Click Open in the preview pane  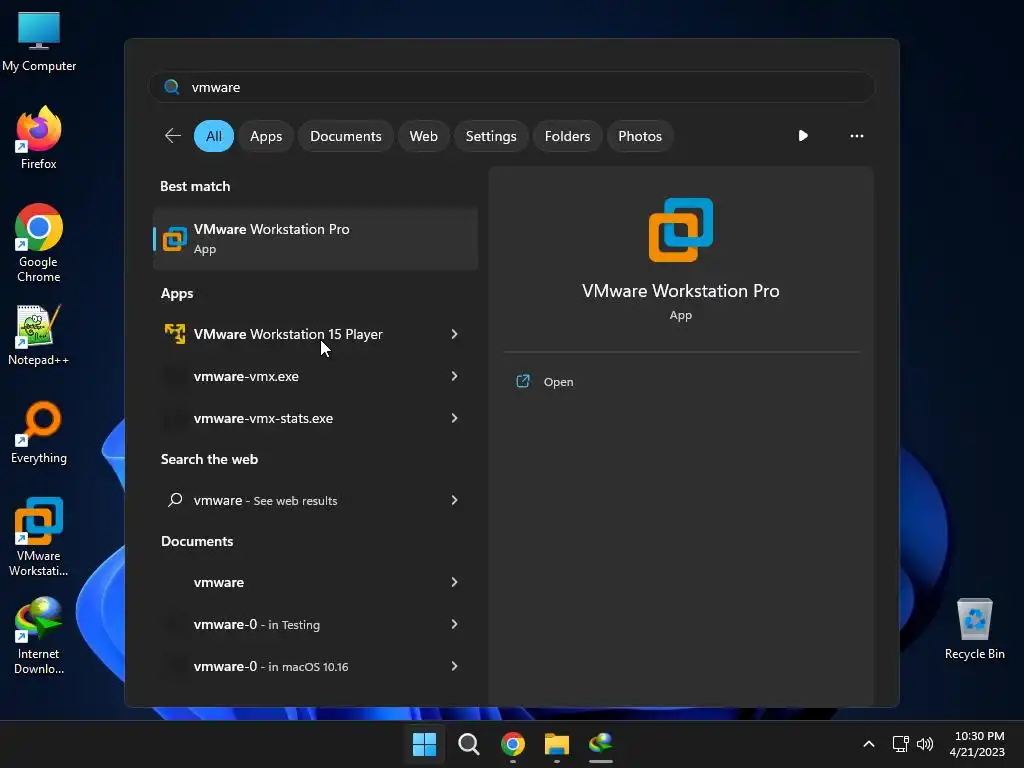tap(558, 382)
